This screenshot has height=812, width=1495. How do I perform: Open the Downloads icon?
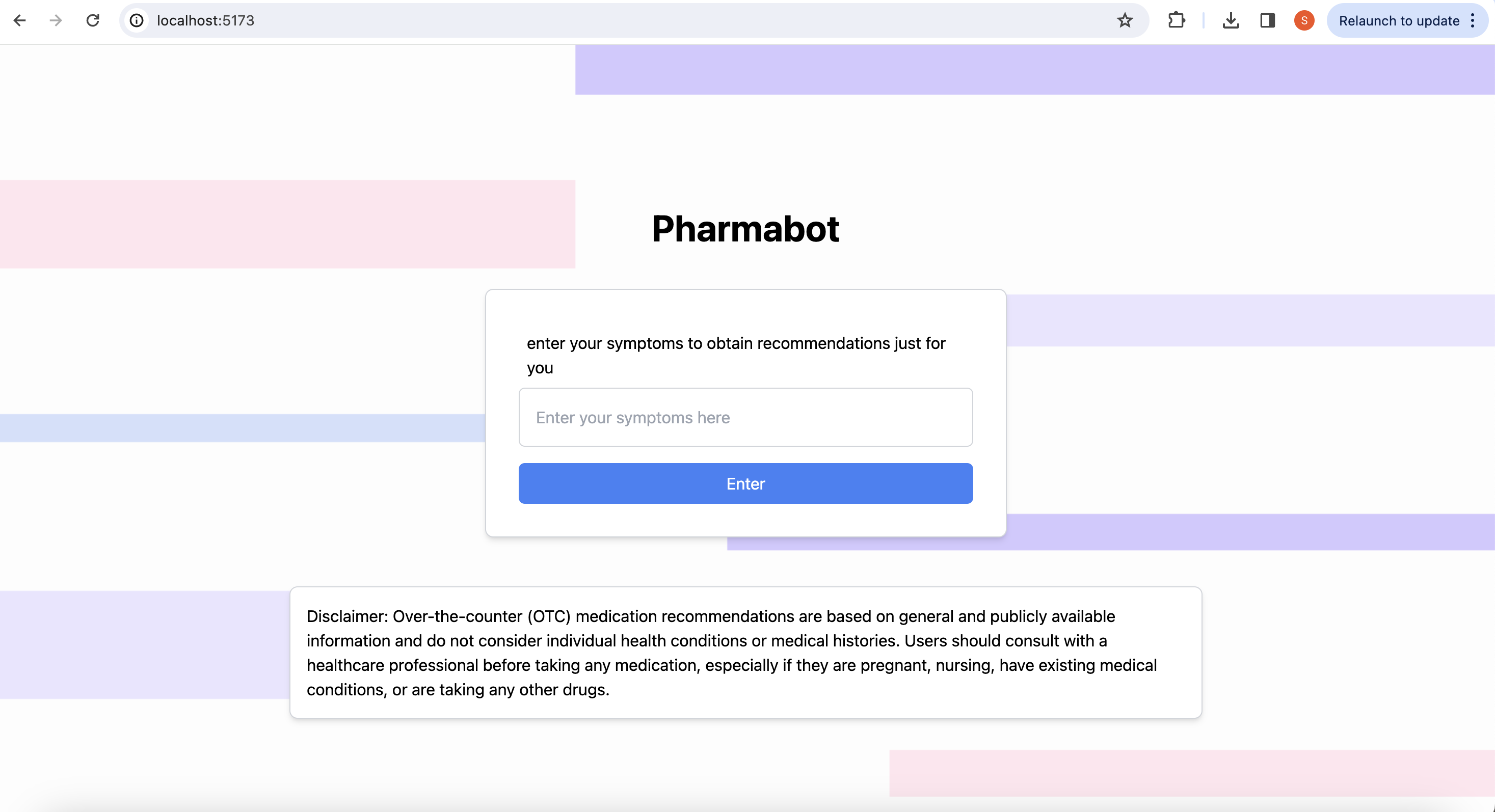point(1231,20)
